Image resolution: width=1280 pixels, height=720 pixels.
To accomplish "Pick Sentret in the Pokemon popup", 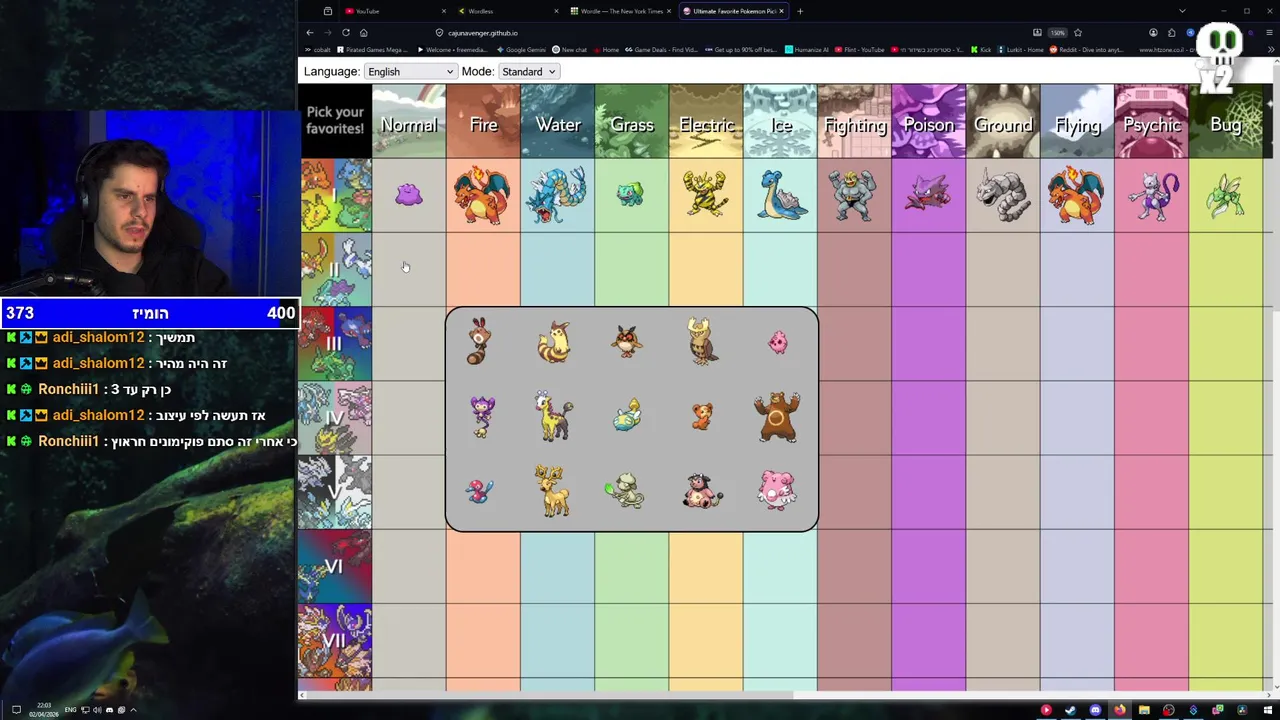I will click(x=480, y=342).
